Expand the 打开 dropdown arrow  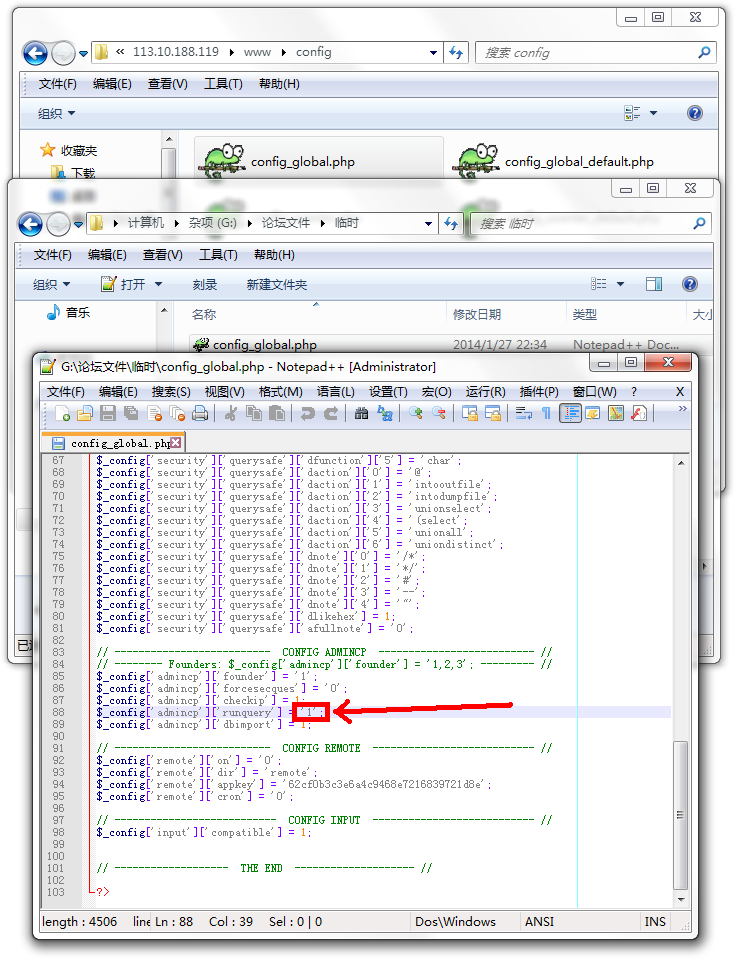point(158,285)
